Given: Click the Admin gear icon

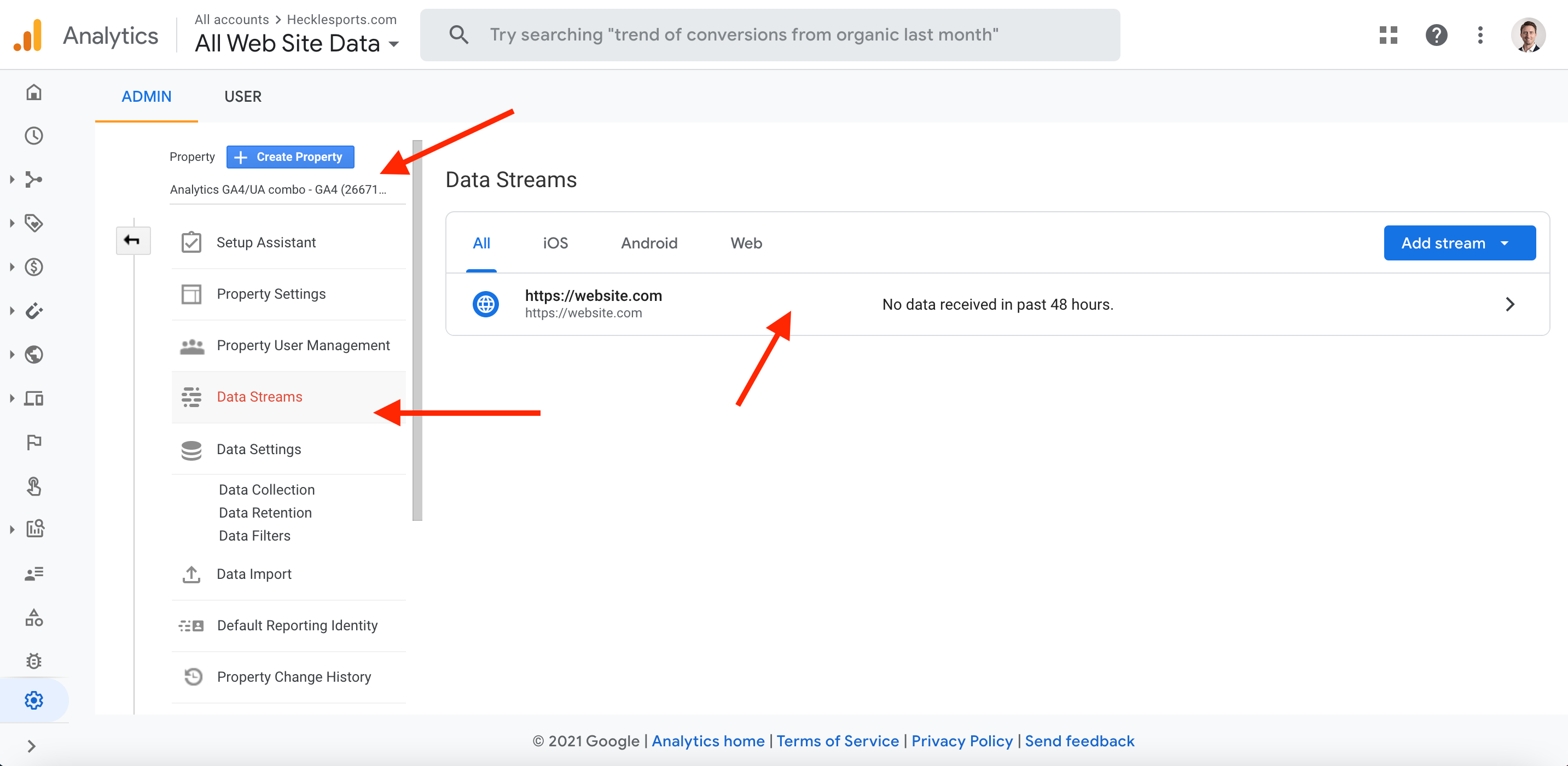Looking at the screenshot, I should [x=34, y=700].
